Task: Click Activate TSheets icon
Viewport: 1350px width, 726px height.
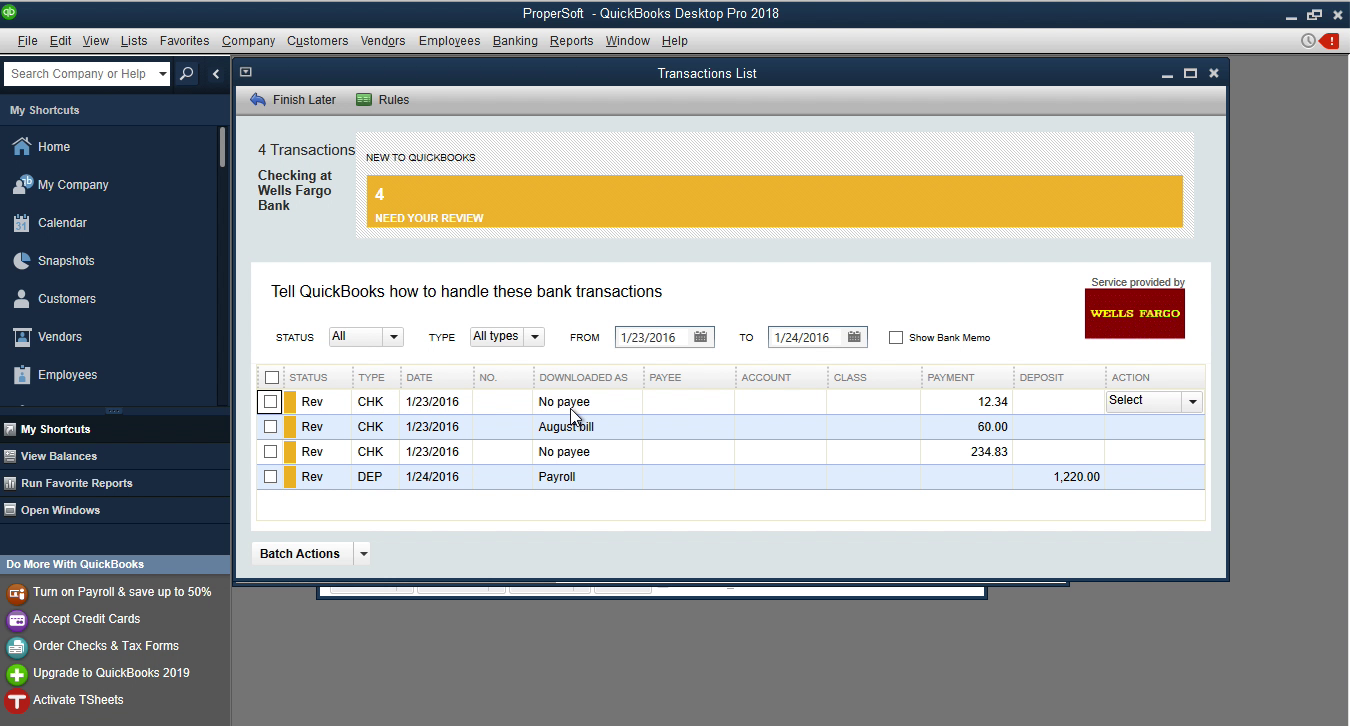Action: tap(16, 700)
